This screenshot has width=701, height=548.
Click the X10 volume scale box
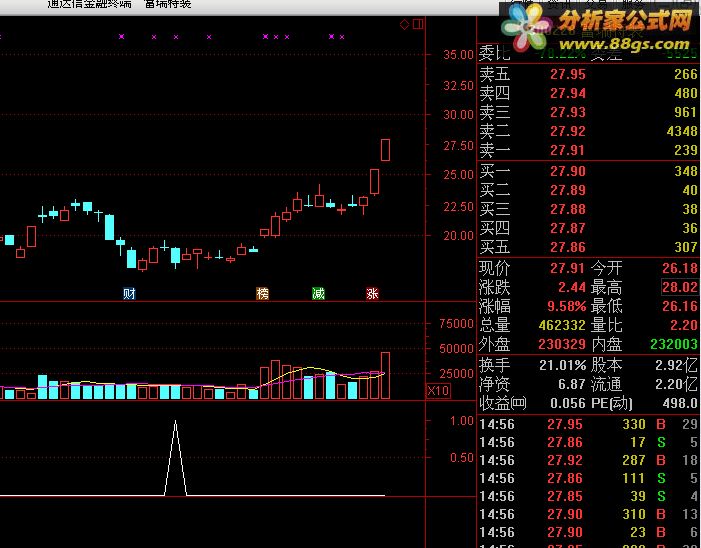click(x=438, y=391)
